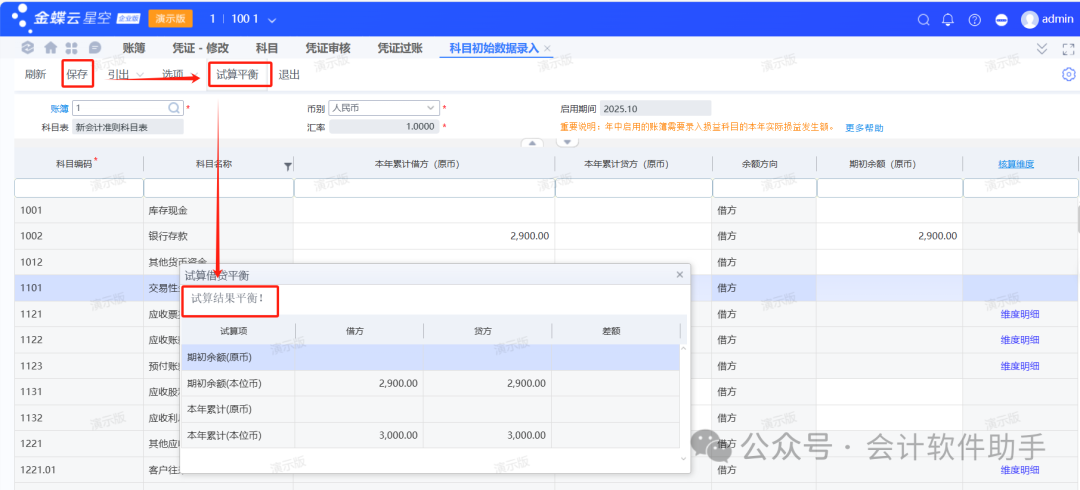Screen dimensions: 1080x490
Task: Click the search icon in 账簿 field
Action: (x=174, y=108)
